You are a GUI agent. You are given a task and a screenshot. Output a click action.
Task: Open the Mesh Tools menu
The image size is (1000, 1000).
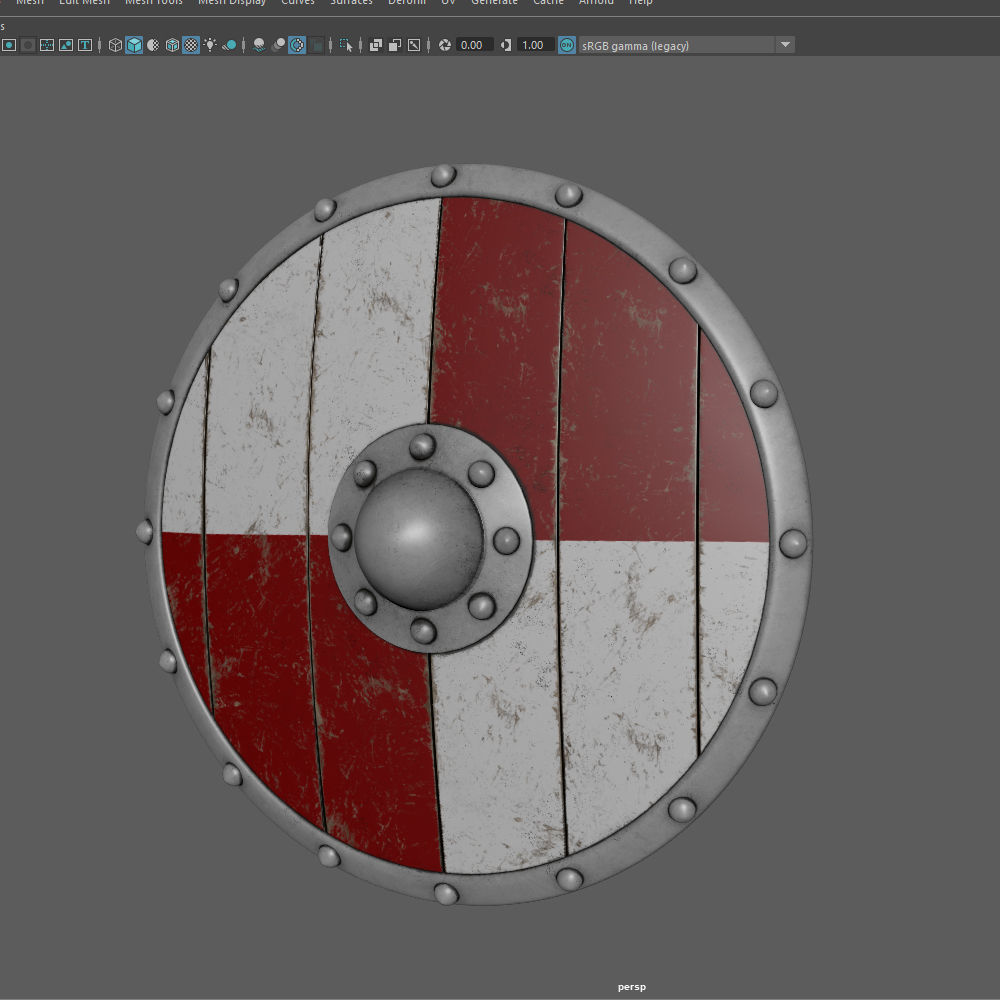pos(154,3)
